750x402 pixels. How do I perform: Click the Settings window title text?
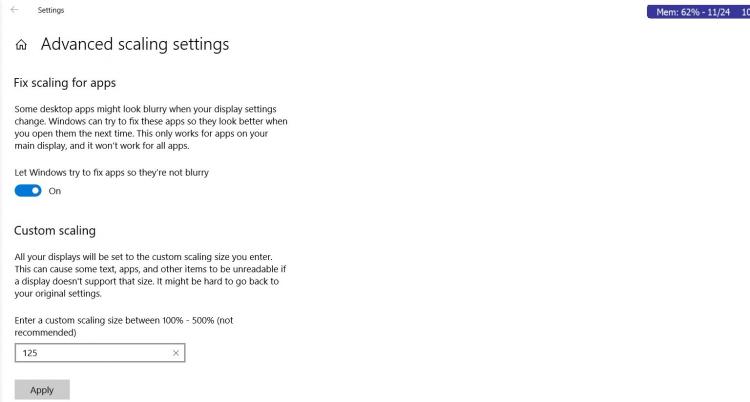(x=51, y=10)
